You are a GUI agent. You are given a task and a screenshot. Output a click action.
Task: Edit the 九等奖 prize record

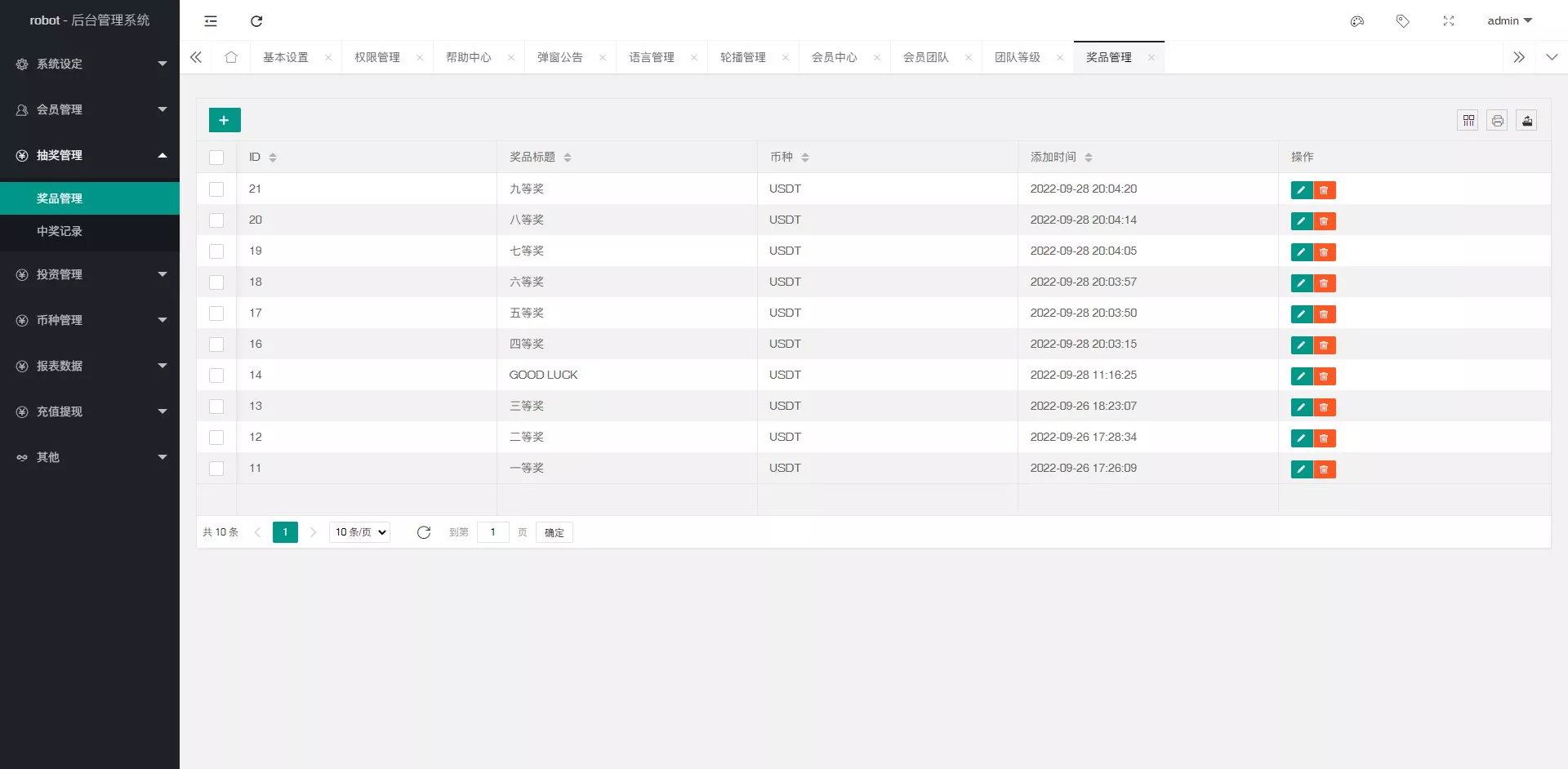click(1303, 190)
